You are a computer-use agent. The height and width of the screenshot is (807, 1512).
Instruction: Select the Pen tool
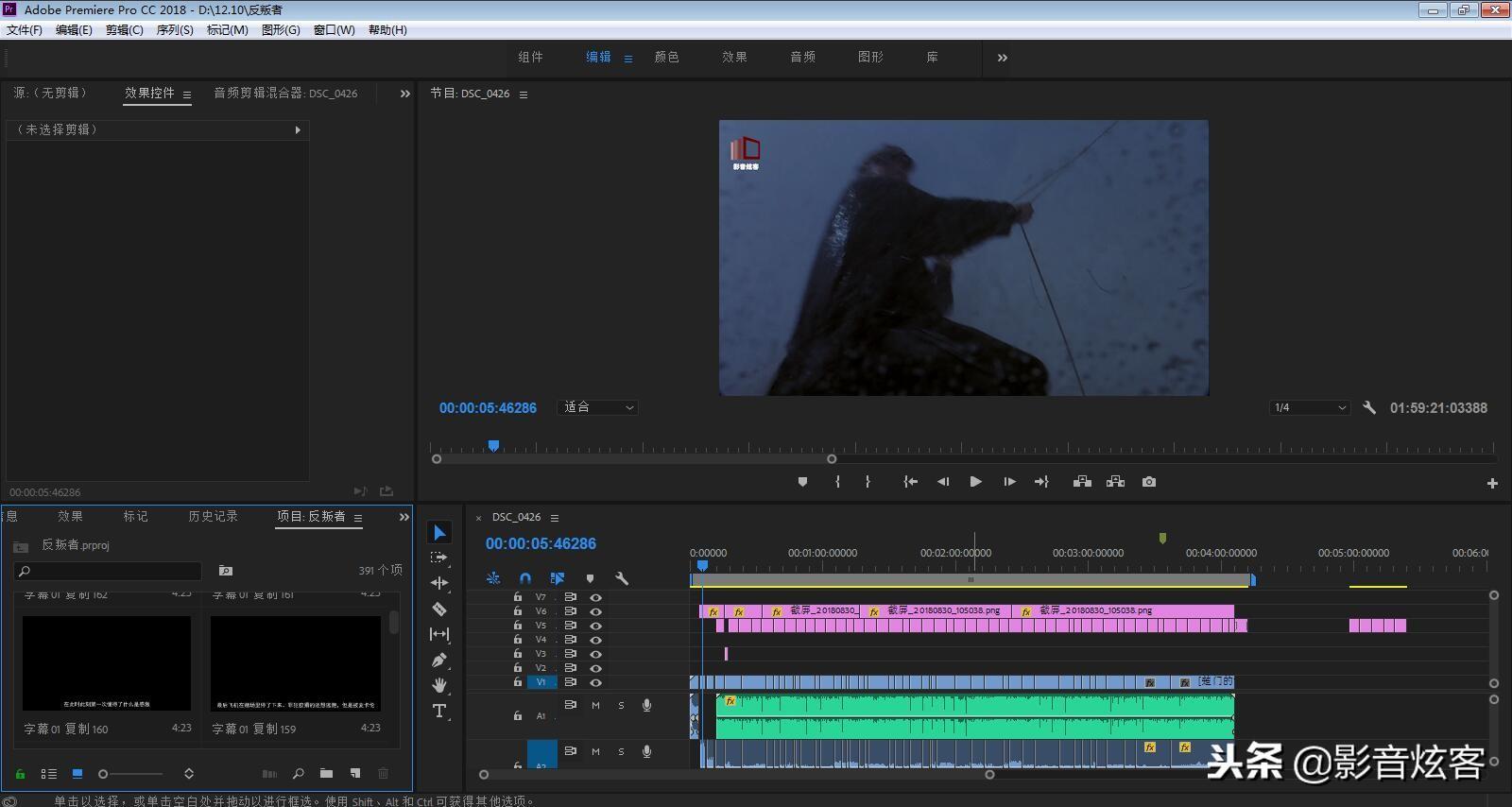tap(439, 660)
